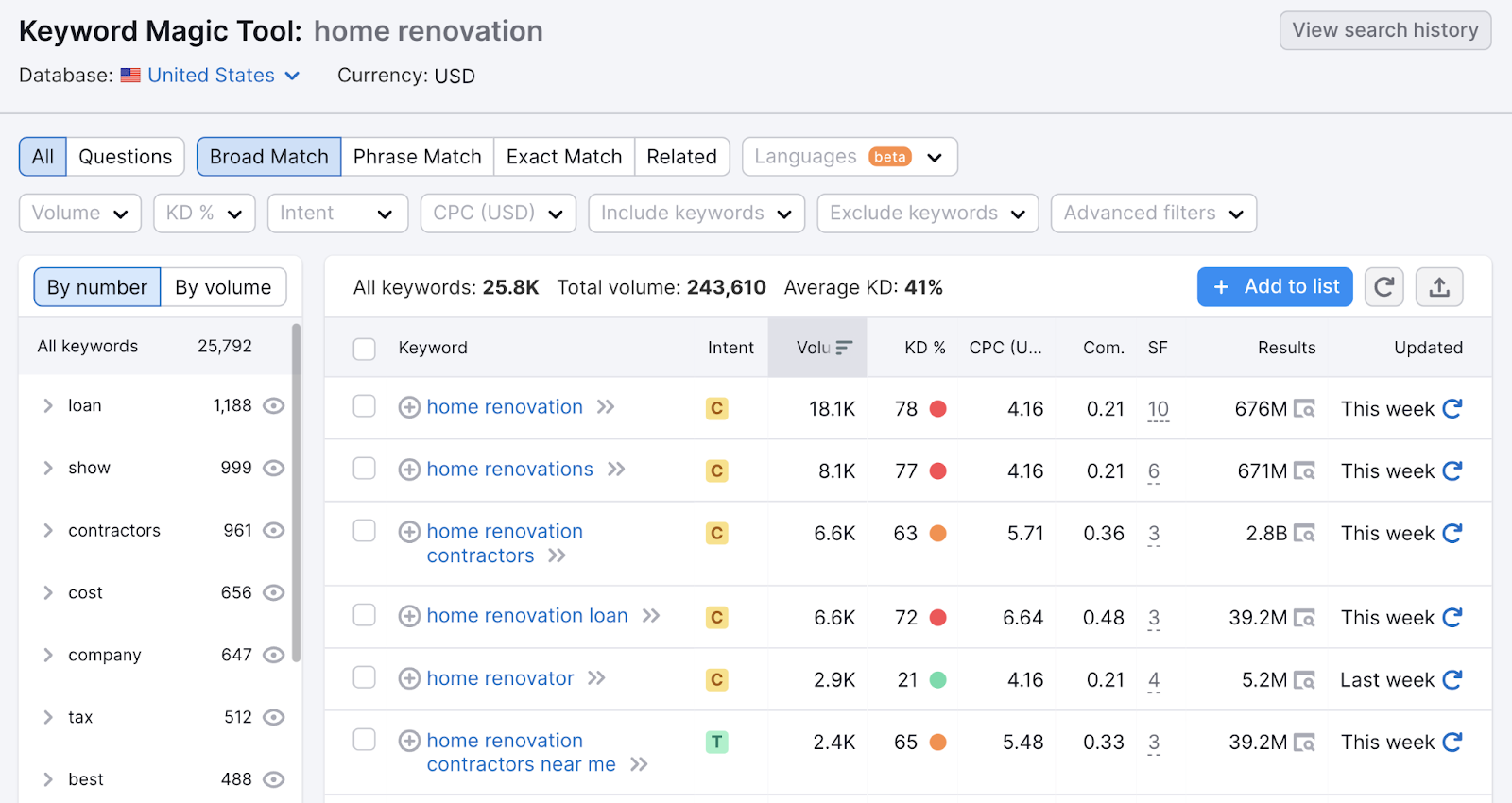Click the volume sort icon in column header
Image resolution: width=1512 pixels, height=803 pixels.
844,348
